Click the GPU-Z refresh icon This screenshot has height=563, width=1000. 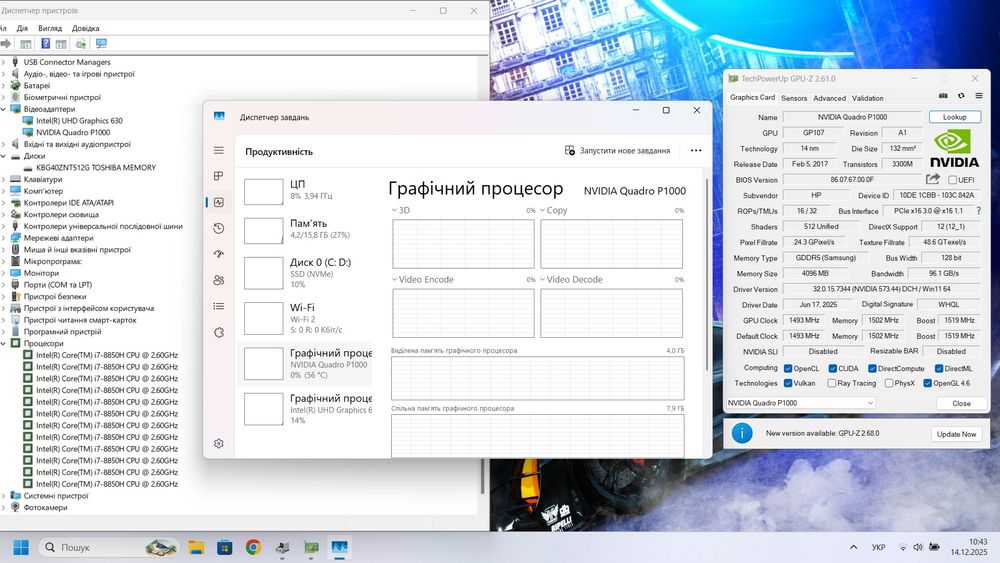tap(961, 96)
